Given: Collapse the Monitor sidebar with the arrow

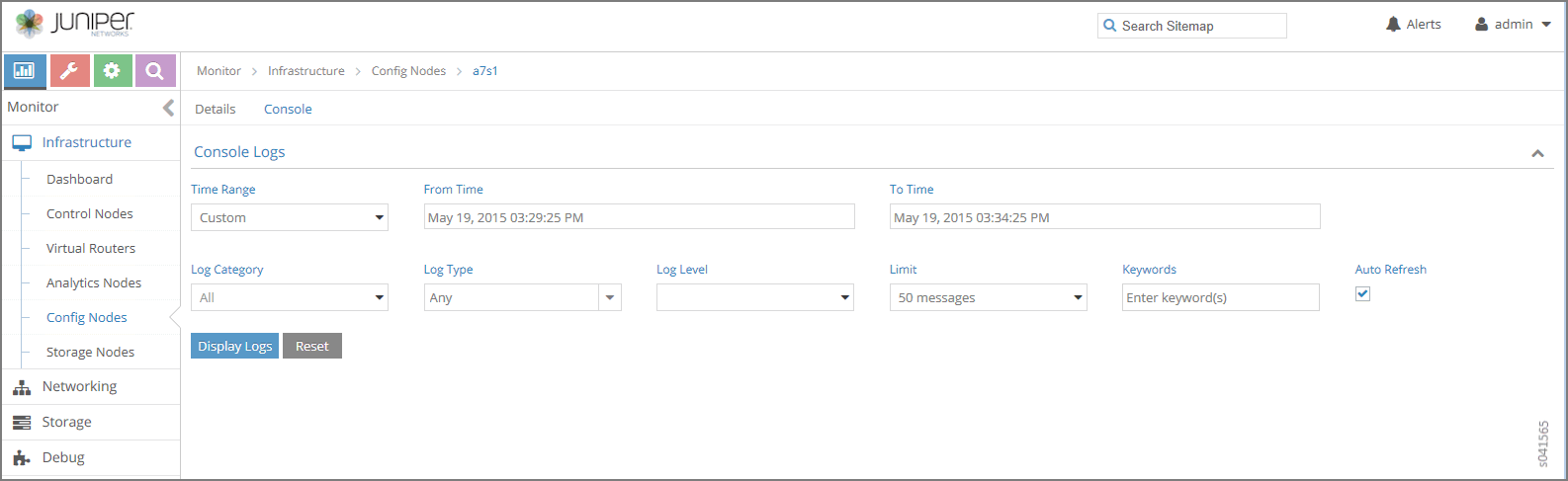Looking at the screenshot, I should click(168, 108).
